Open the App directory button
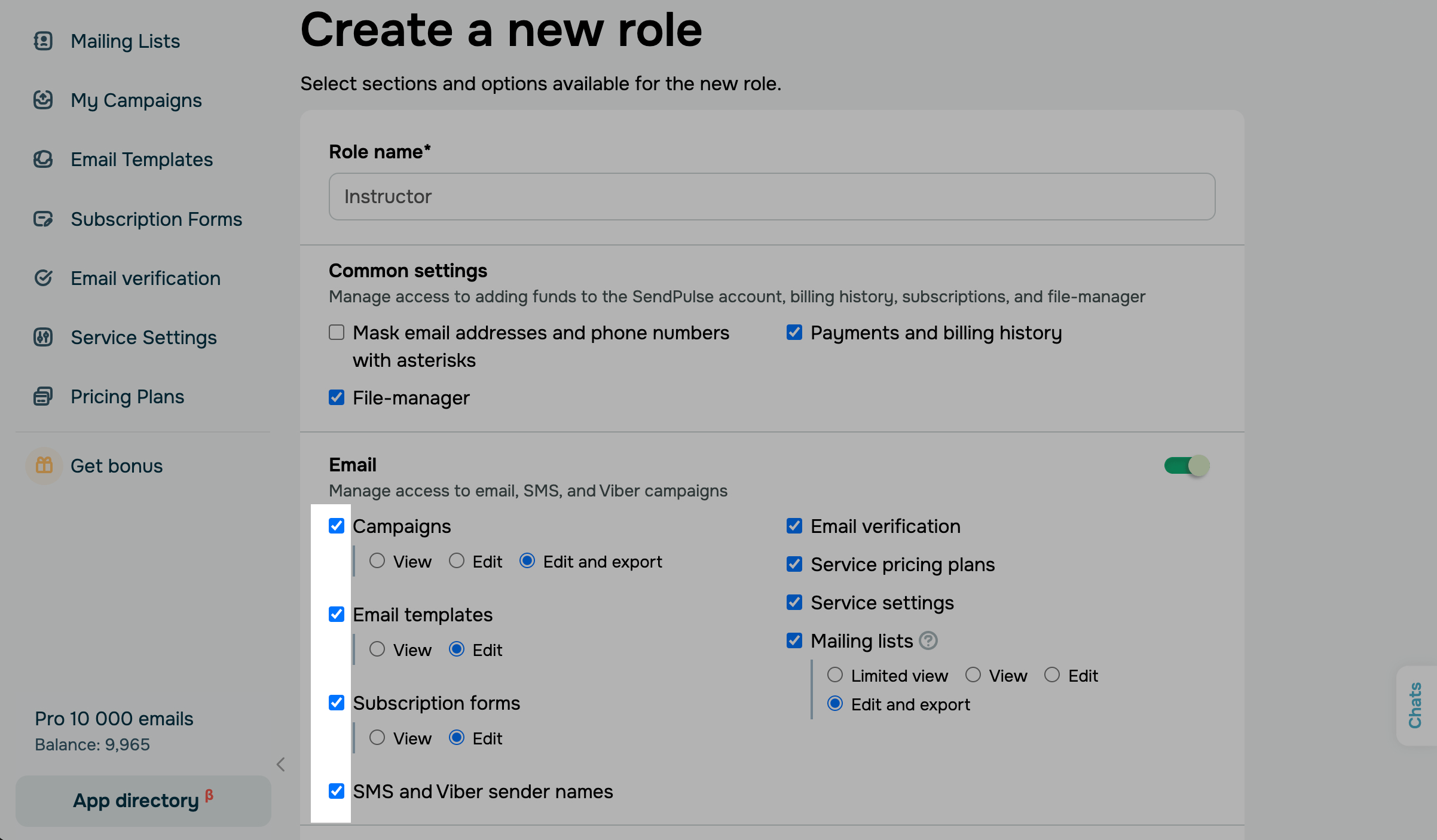 point(143,801)
